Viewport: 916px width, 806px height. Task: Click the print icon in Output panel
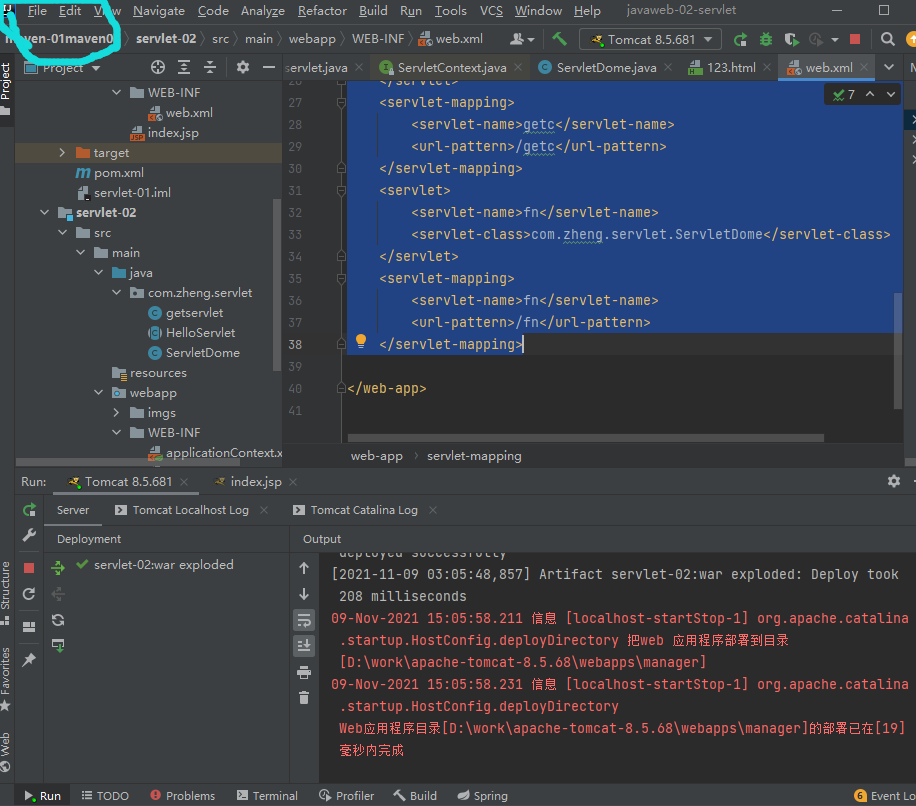click(304, 672)
